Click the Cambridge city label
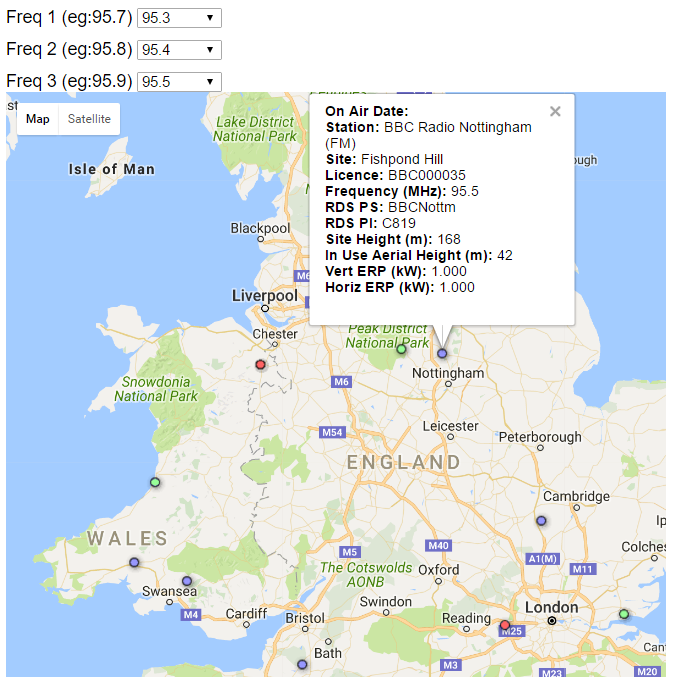Image resolution: width=678 pixels, height=677 pixels. point(576,496)
